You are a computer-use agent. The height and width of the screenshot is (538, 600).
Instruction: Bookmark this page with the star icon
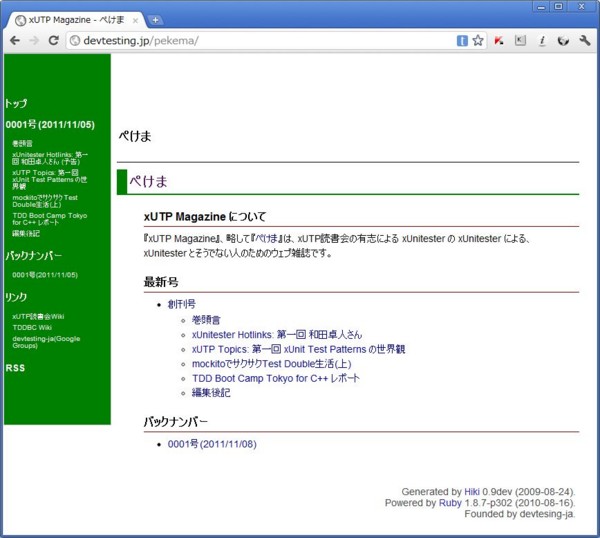click(x=478, y=40)
